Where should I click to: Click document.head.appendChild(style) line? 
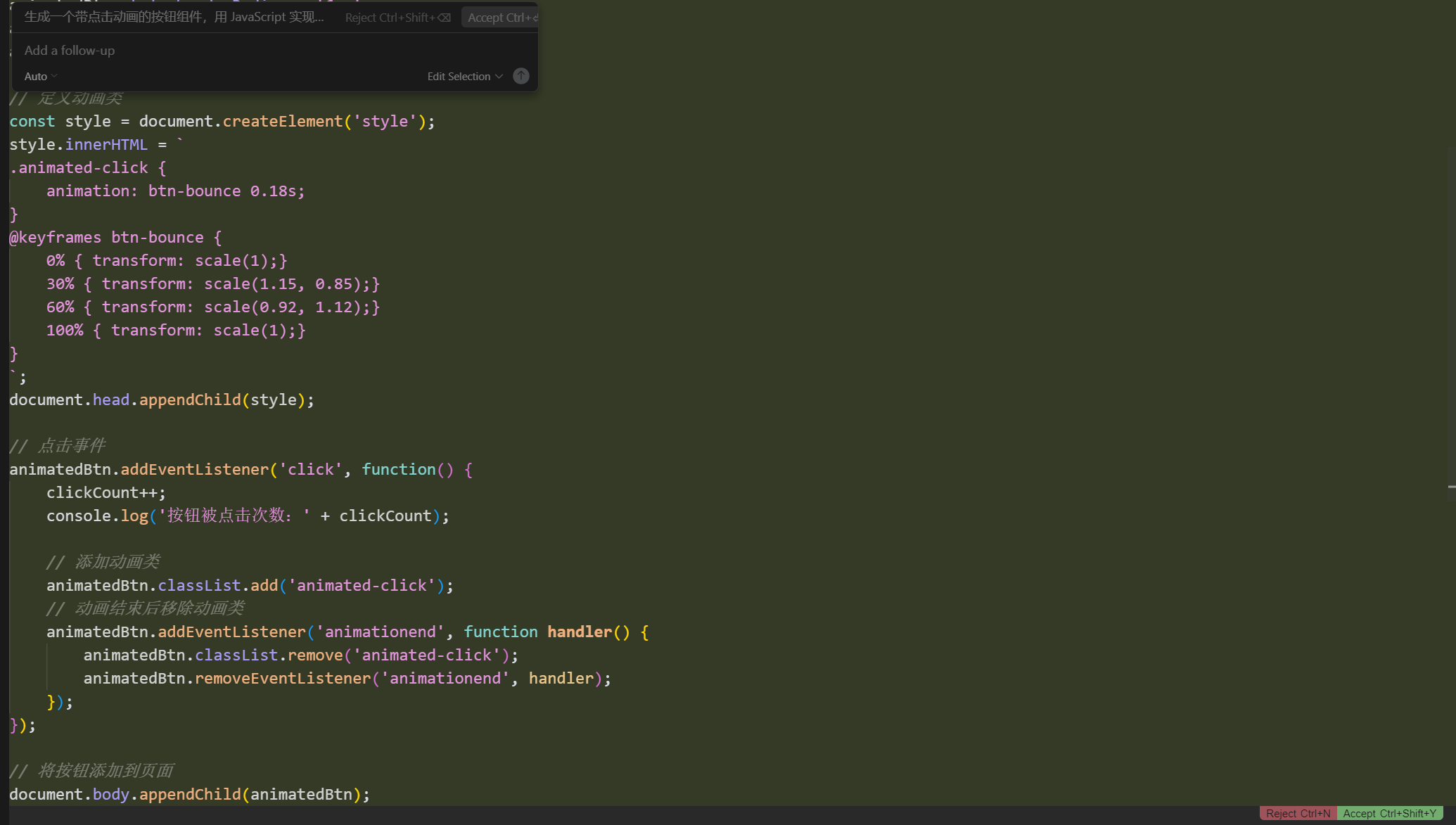pyautogui.click(x=162, y=399)
